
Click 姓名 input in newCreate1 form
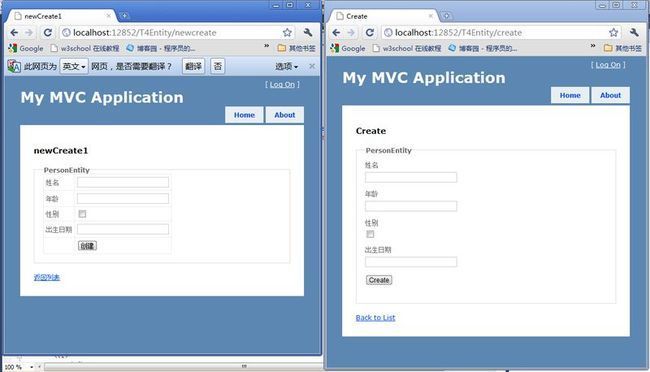click(123, 182)
